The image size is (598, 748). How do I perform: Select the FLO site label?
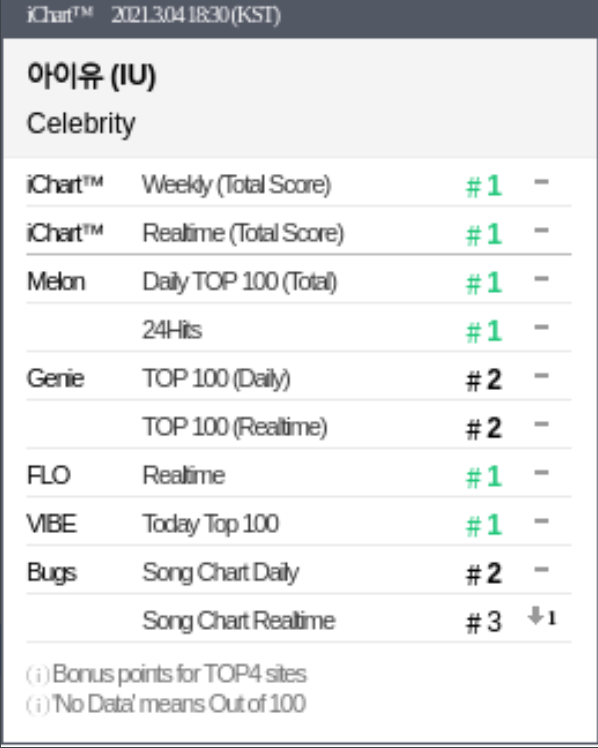(49, 475)
